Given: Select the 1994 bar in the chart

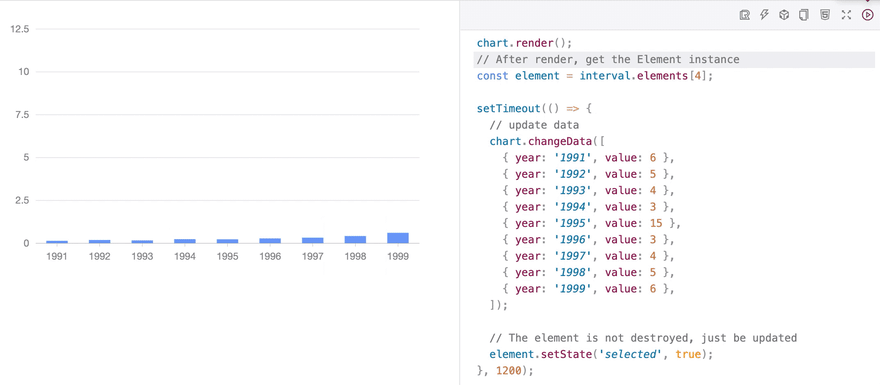Looking at the screenshot, I should 185,241.
